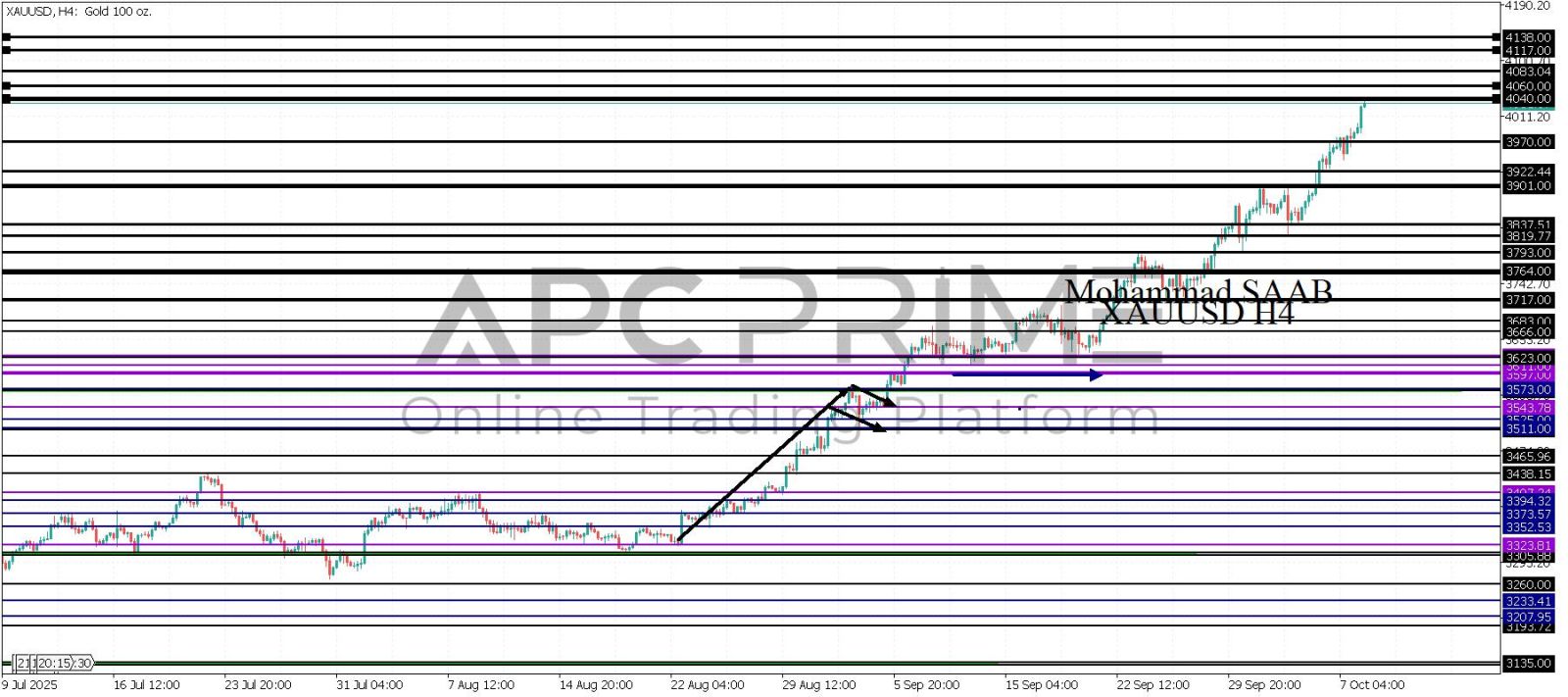Click the 'Mohammad SAAB' text label
This screenshot has height=697, width=1568.
pos(1198,291)
